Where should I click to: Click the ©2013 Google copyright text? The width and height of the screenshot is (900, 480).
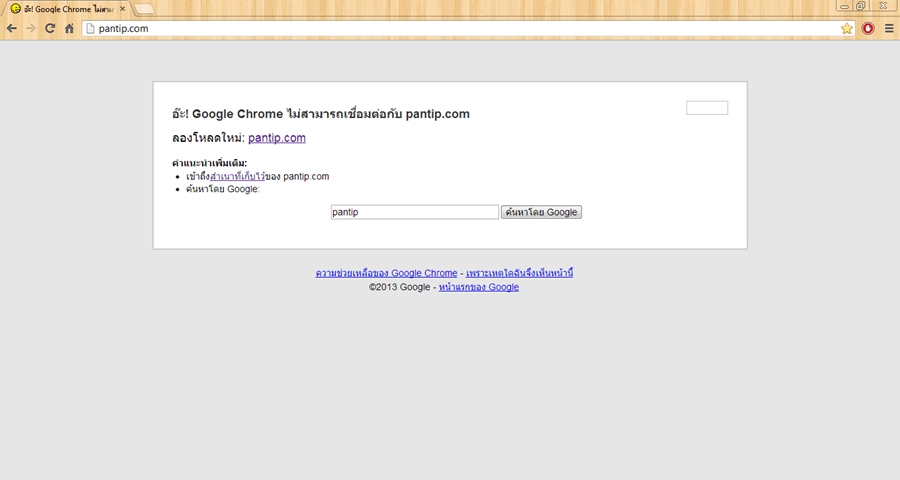click(x=399, y=287)
